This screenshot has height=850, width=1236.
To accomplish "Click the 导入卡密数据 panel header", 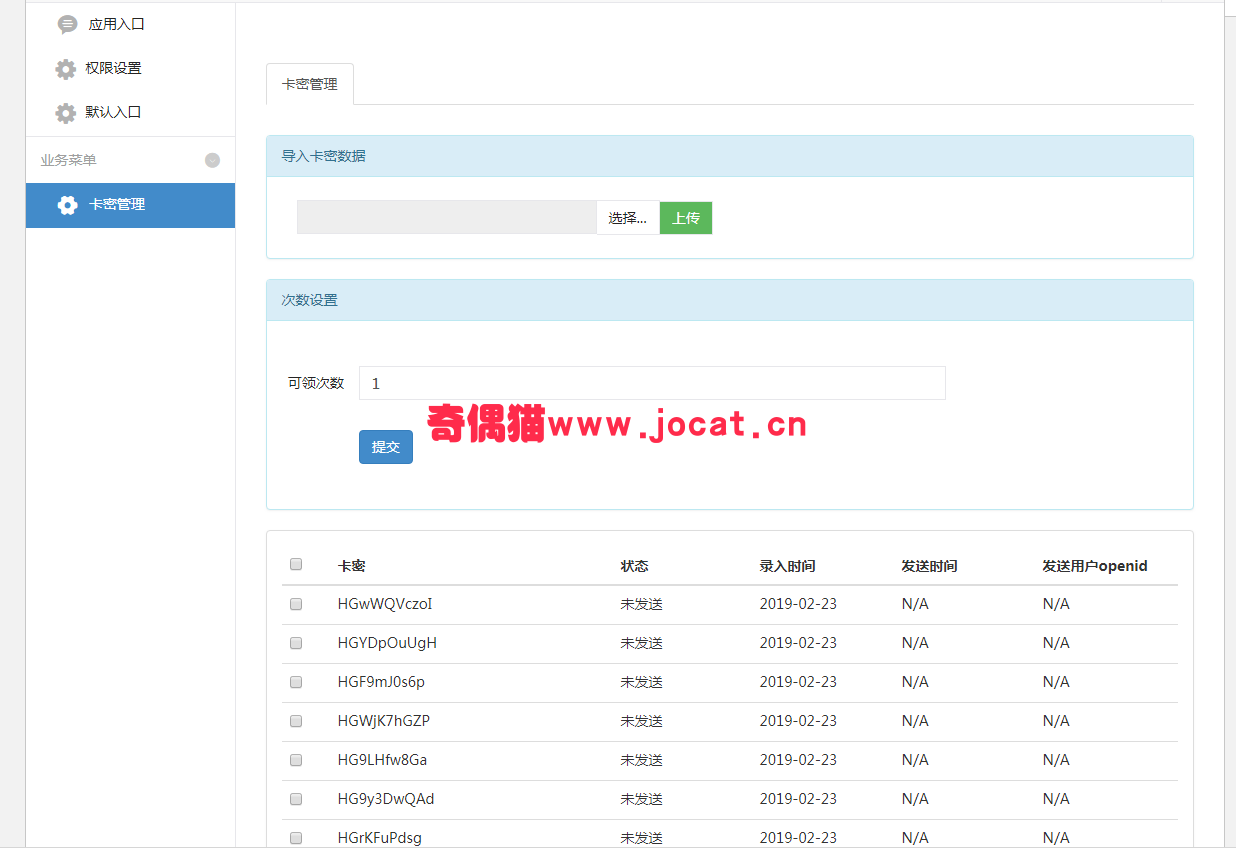I will coord(730,156).
